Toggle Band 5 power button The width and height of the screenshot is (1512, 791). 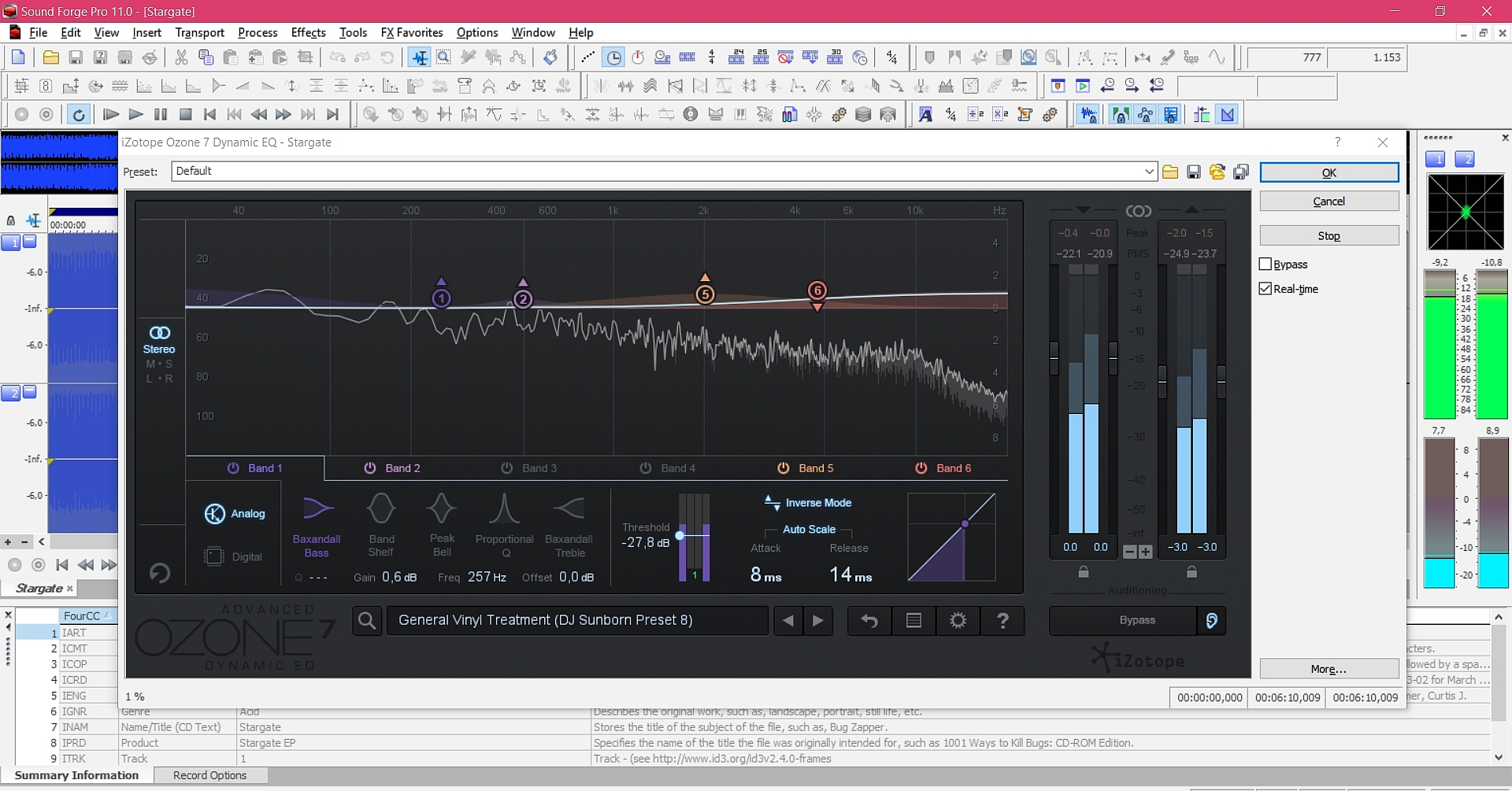point(784,468)
